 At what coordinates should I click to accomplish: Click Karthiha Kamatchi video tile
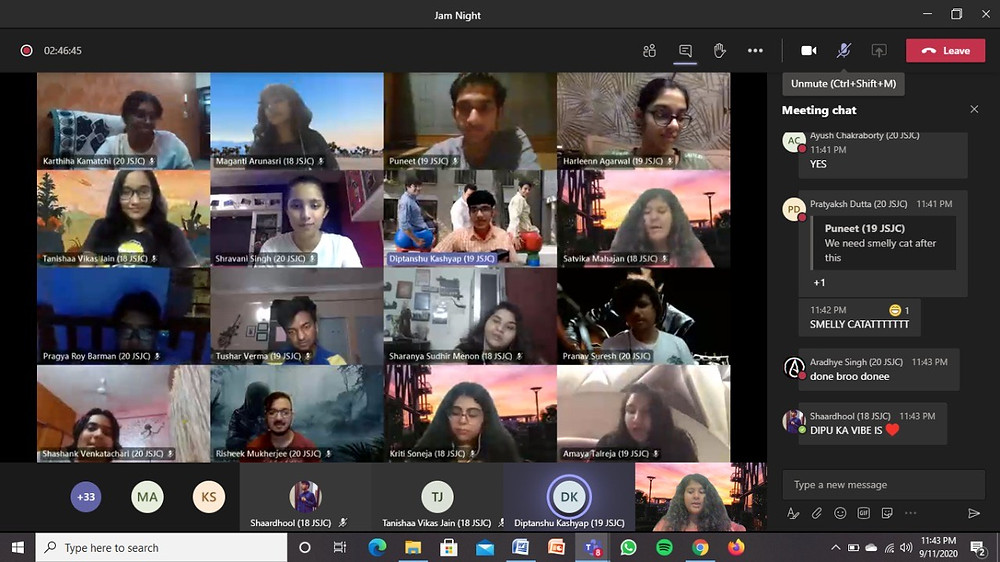coord(124,121)
